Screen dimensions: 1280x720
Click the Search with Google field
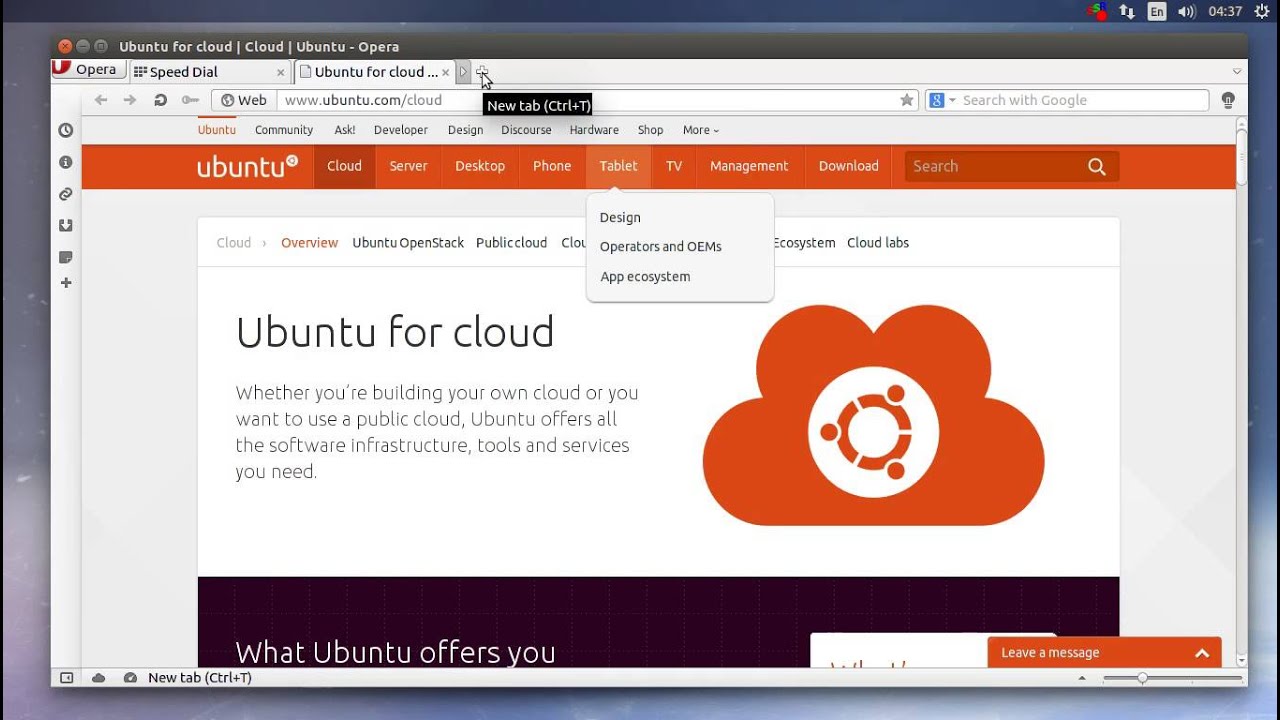tap(1083, 100)
